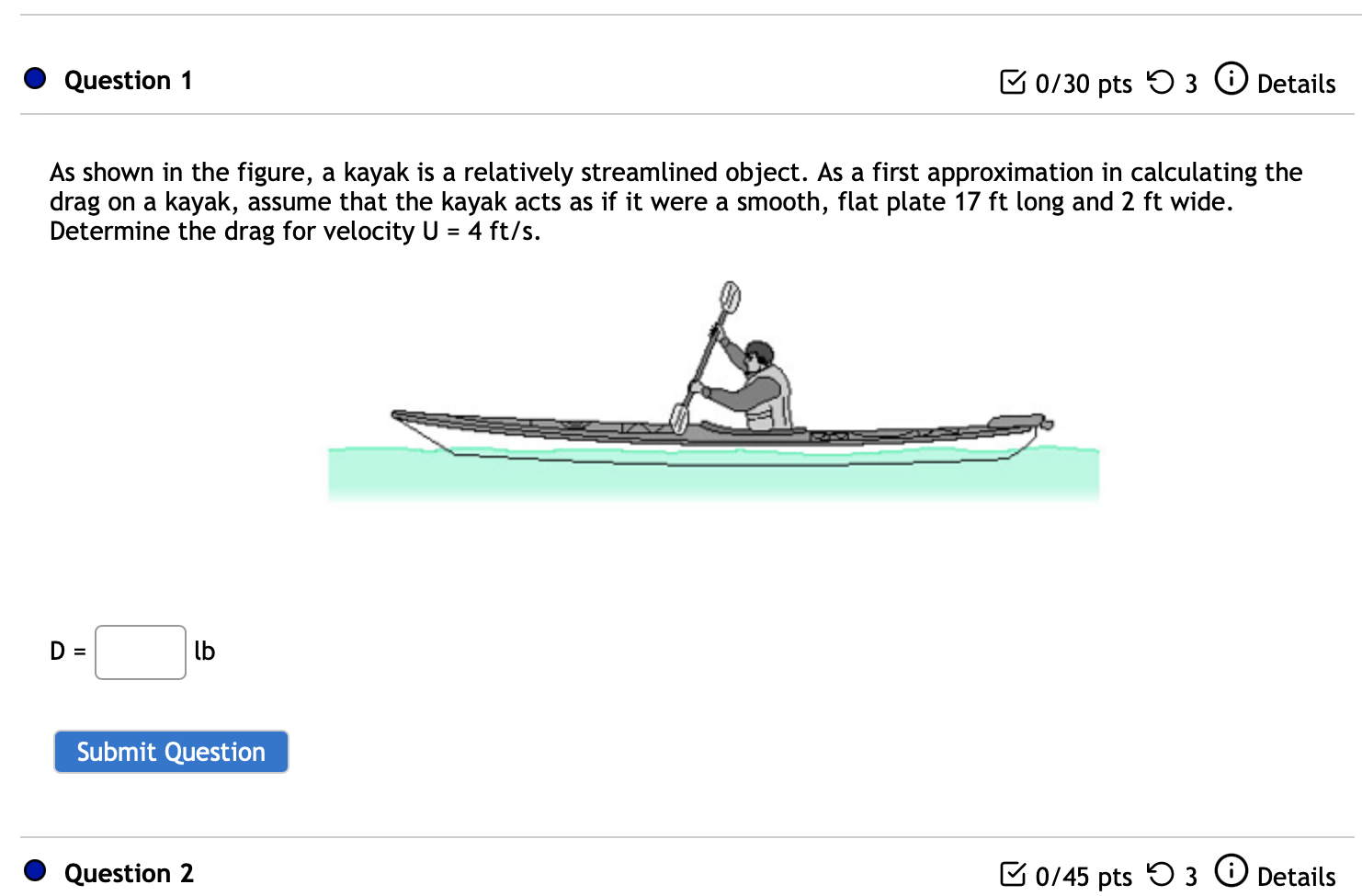The image size is (1362, 896).
Task: Click the score checkbox icon beside 0/30 pts
Action: click(1014, 82)
